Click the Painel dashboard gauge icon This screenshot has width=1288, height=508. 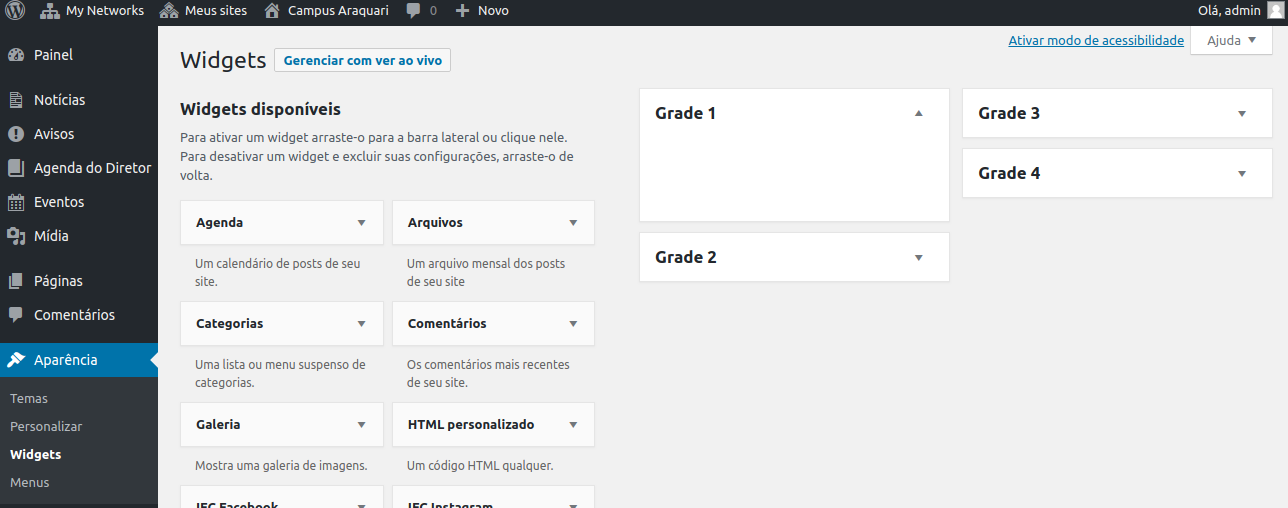click(16, 55)
